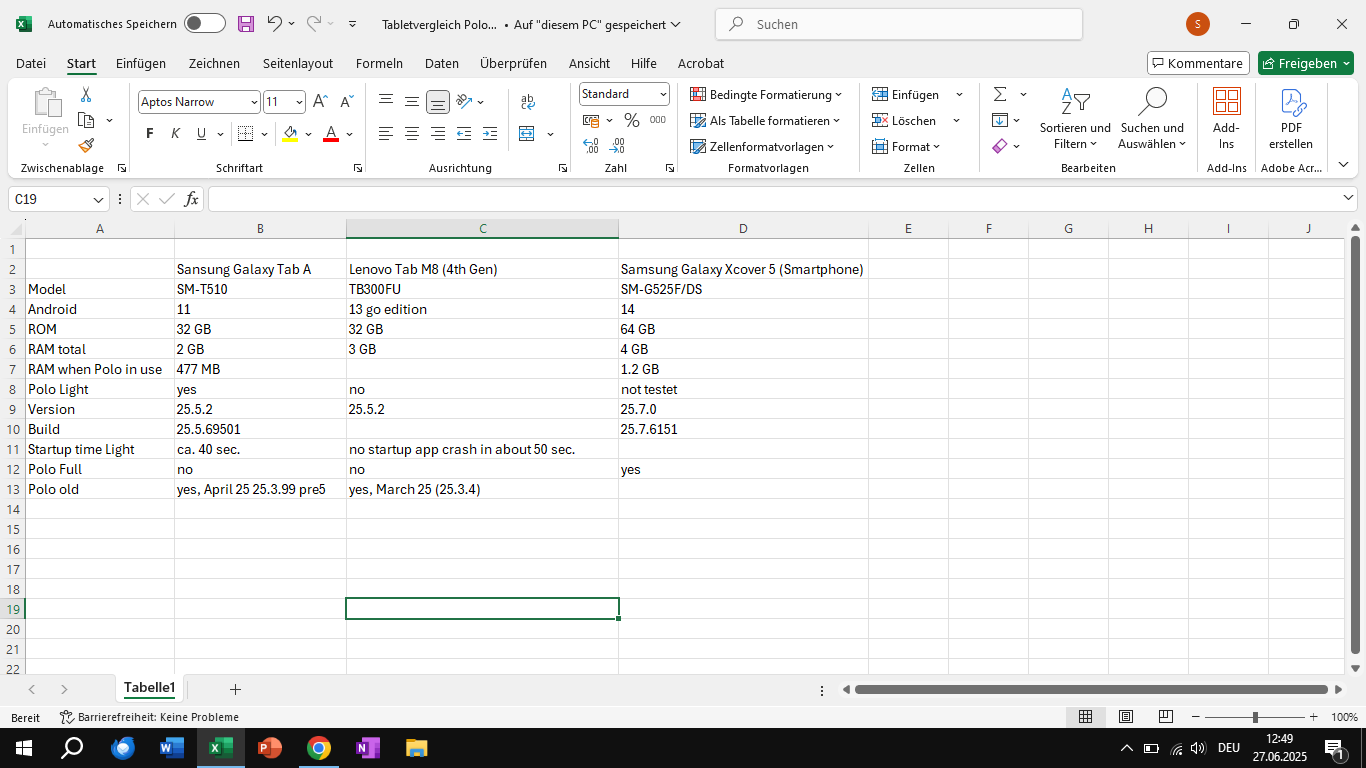This screenshot has width=1366, height=768.
Task: Click the fill color yellow swatch
Action: (290, 133)
